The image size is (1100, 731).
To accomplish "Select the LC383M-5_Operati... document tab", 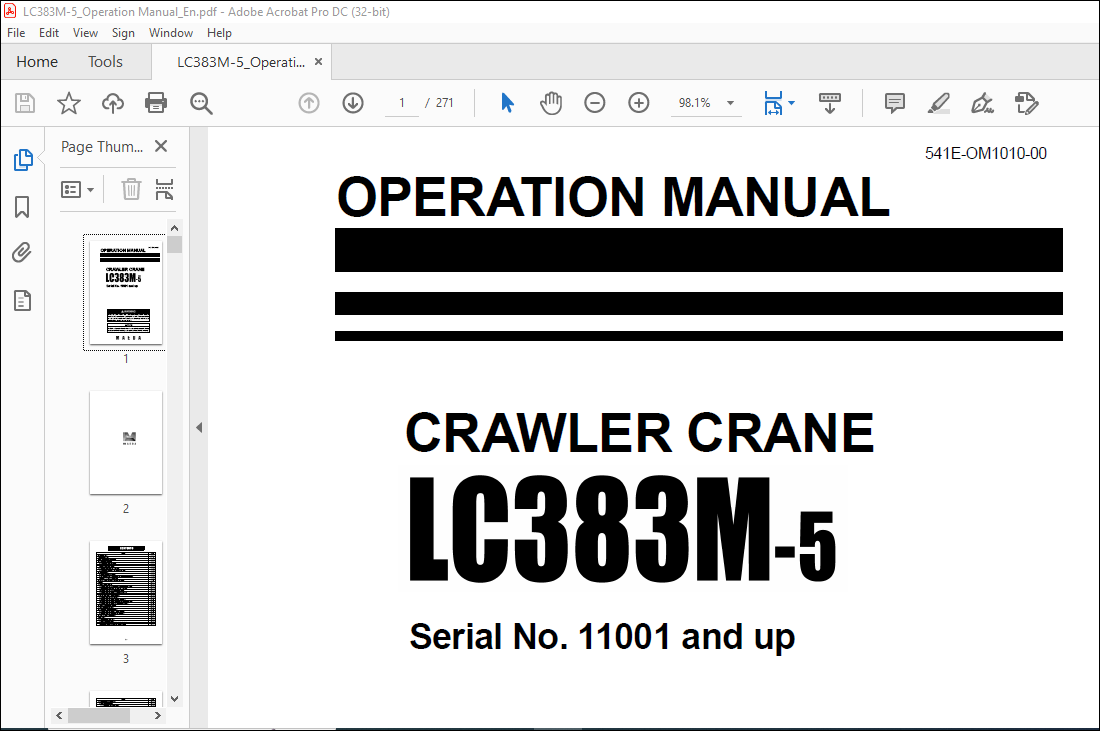I will (241, 62).
